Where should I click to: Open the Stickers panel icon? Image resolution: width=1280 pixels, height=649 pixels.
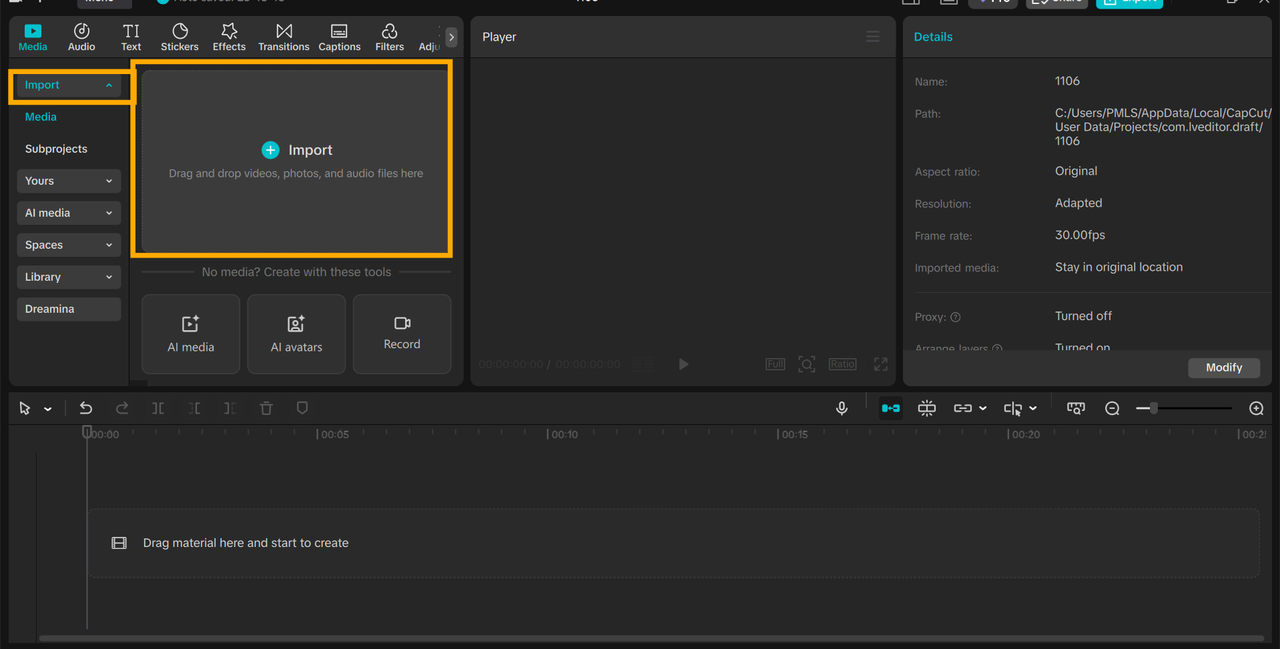point(180,37)
